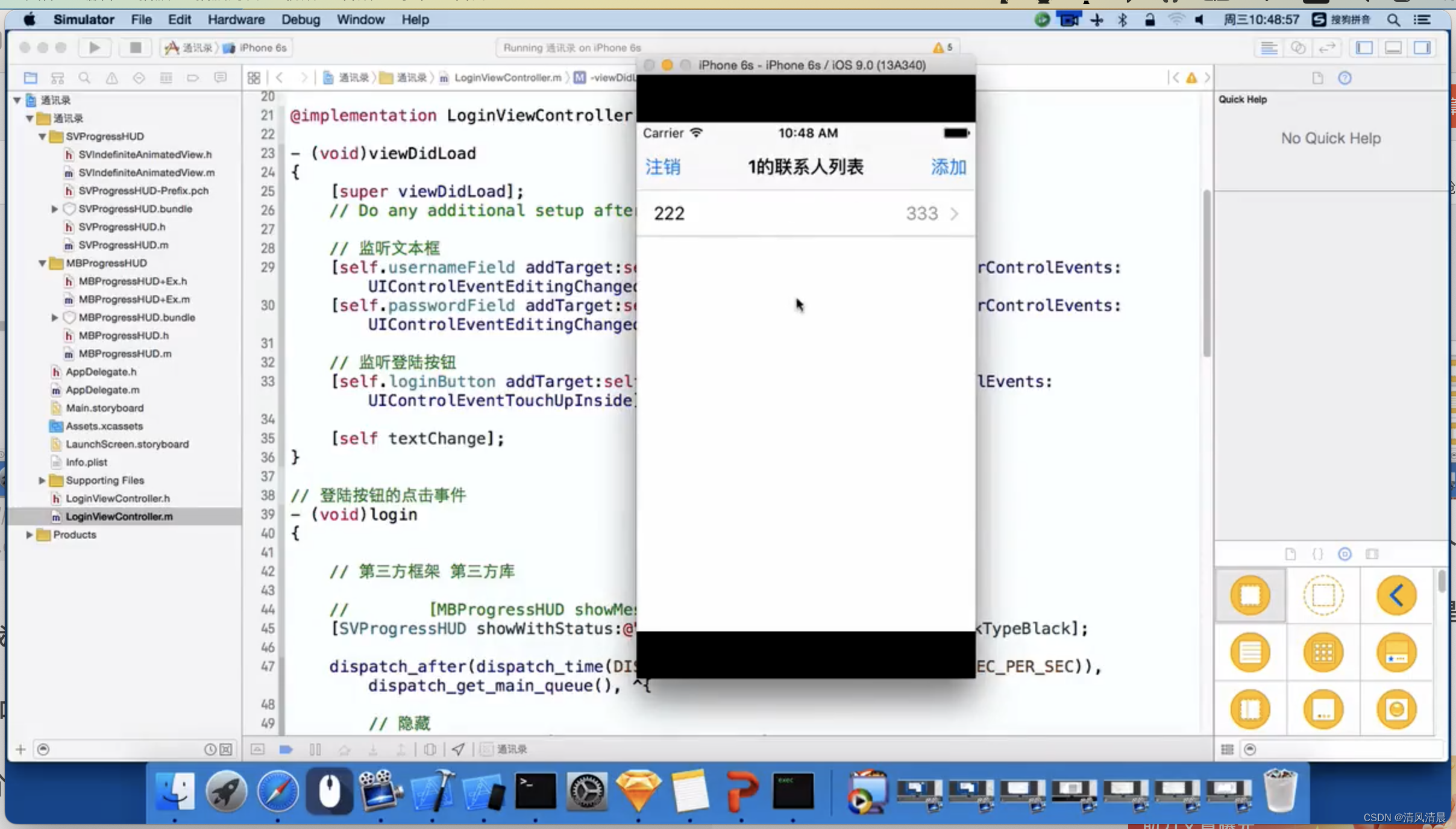Viewport: 1456px width, 829px height.
Task: Go back in editor history
Action: (x=279, y=78)
